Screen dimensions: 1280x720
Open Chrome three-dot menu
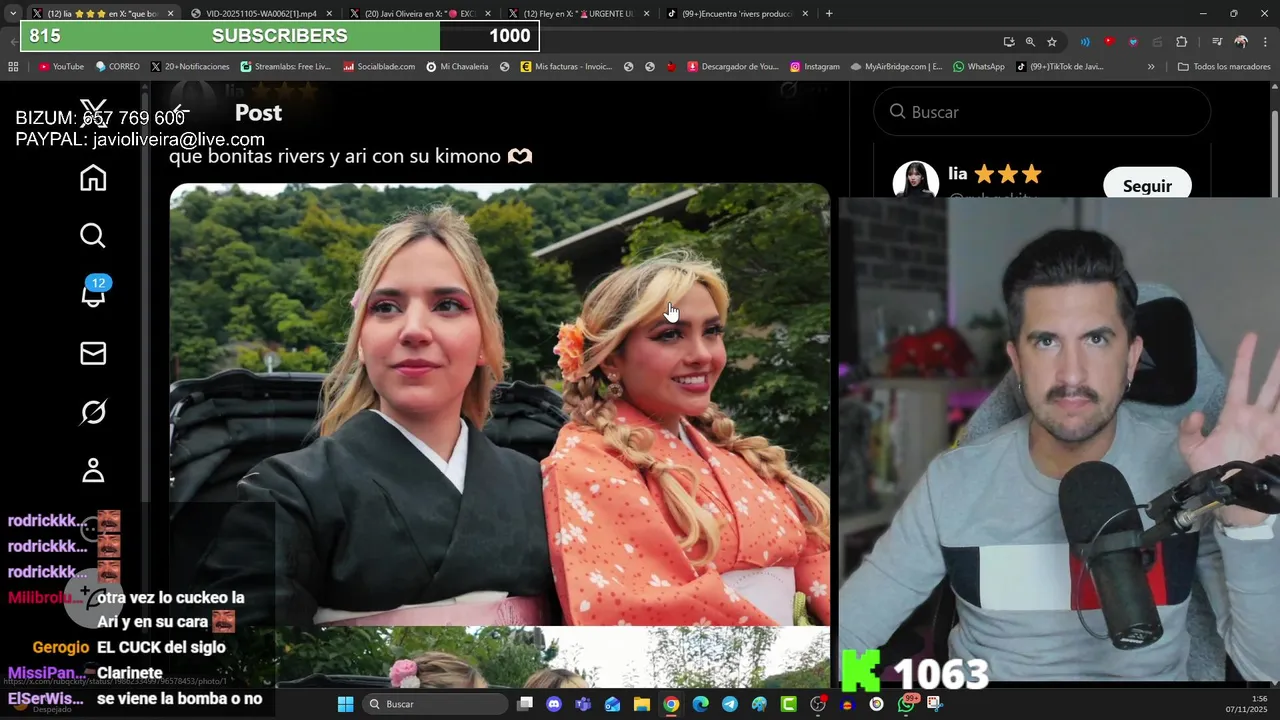[1265, 42]
